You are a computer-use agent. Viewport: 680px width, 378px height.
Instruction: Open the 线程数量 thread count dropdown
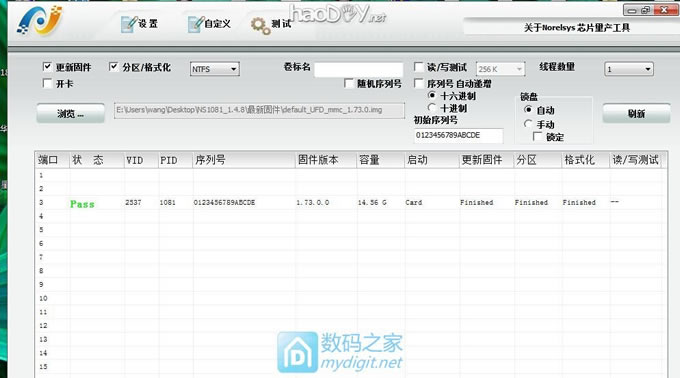(x=629, y=69)
